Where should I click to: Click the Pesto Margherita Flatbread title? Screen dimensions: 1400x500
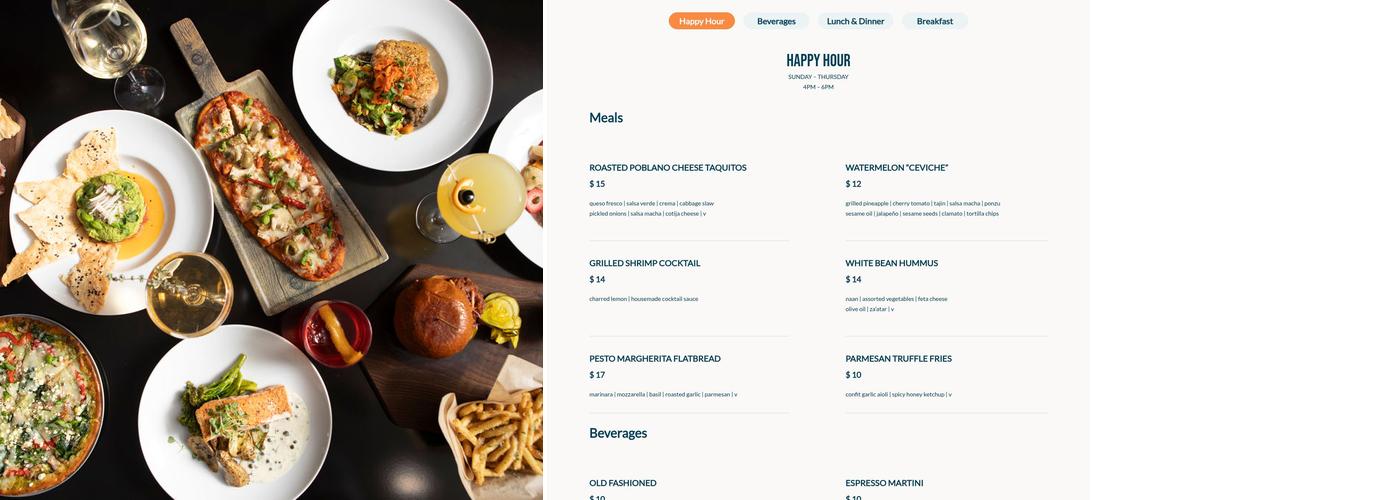pyautogui.click(x=655, y=358)
